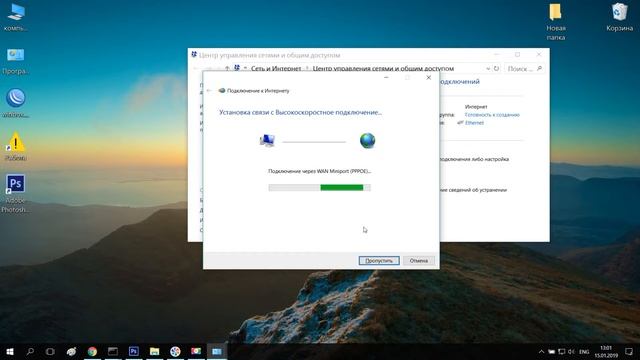640x360 pixels.
Task: Open taskbar search magnifier
Action: [30, 351]
